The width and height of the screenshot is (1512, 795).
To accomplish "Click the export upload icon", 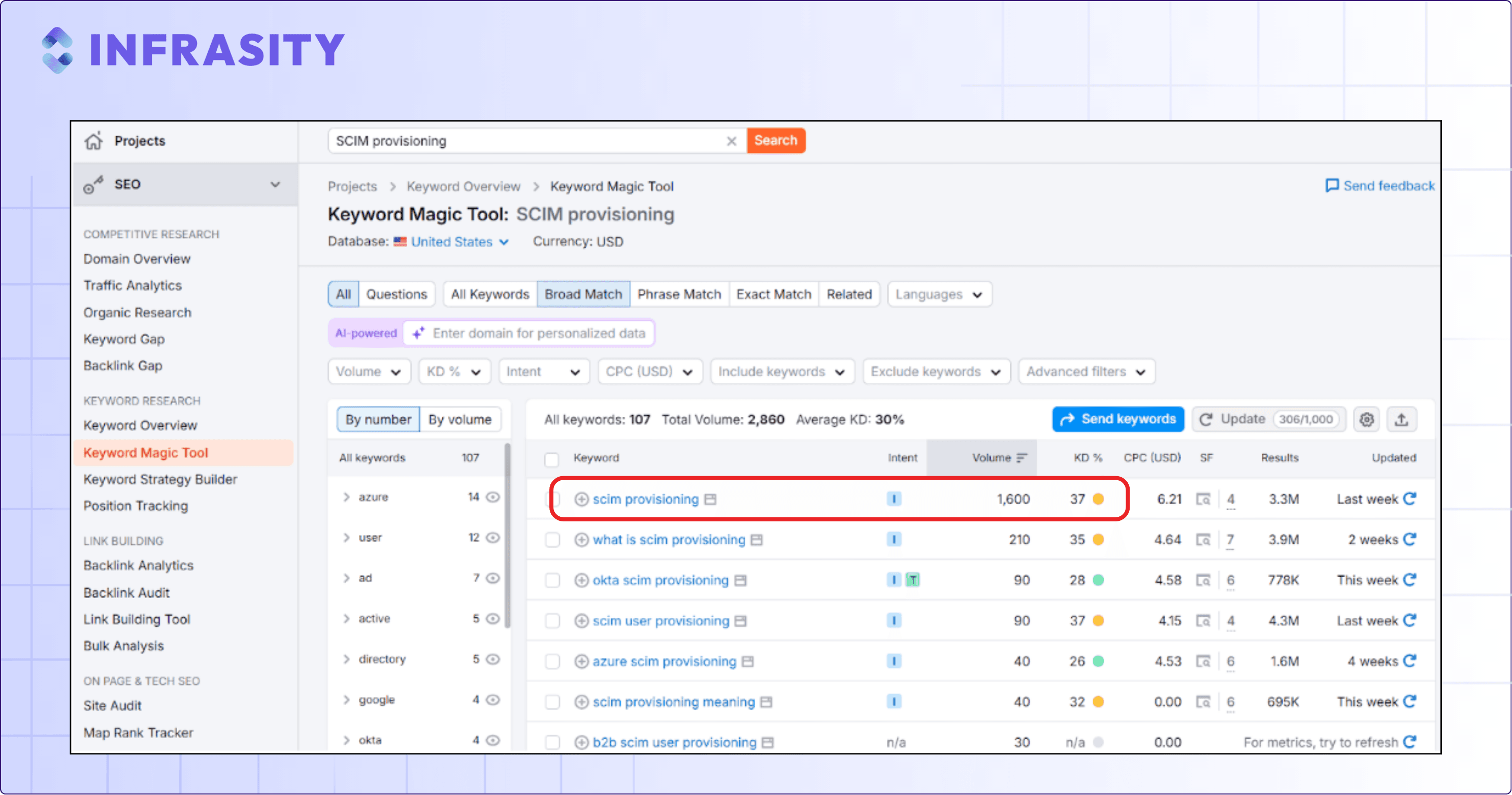I will click(1402, 419).
